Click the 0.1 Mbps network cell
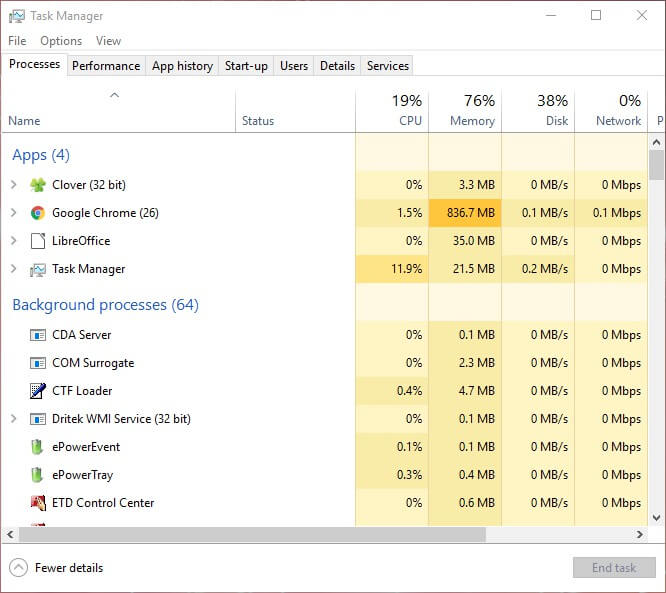 611,213
